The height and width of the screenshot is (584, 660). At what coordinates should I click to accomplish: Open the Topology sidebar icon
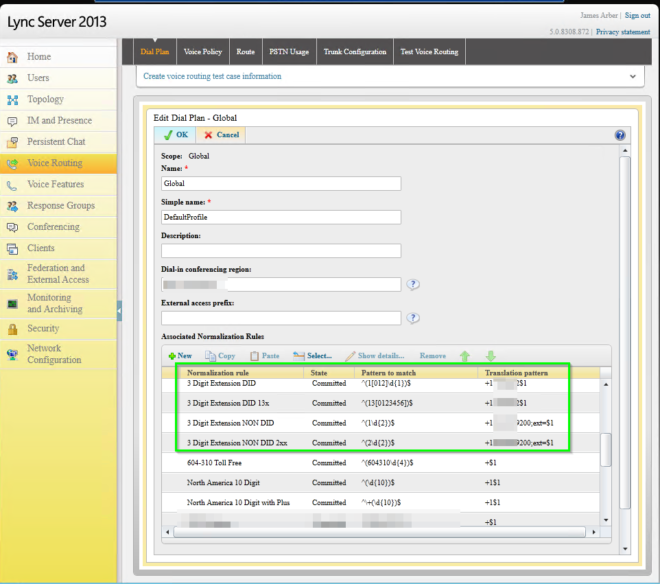12,100
